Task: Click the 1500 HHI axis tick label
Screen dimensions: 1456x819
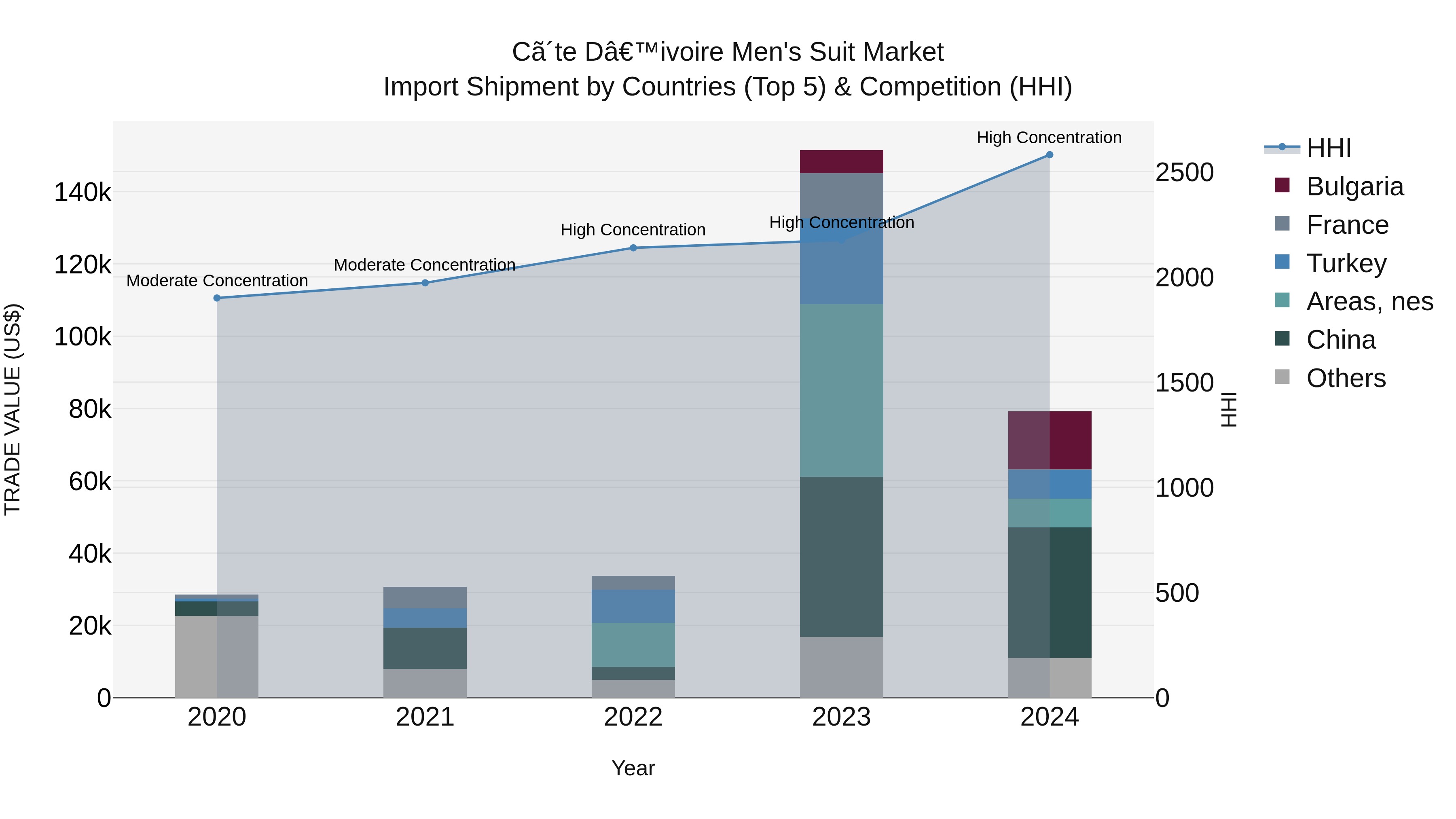Action: pyautogui.click(x=1185, y=383)
